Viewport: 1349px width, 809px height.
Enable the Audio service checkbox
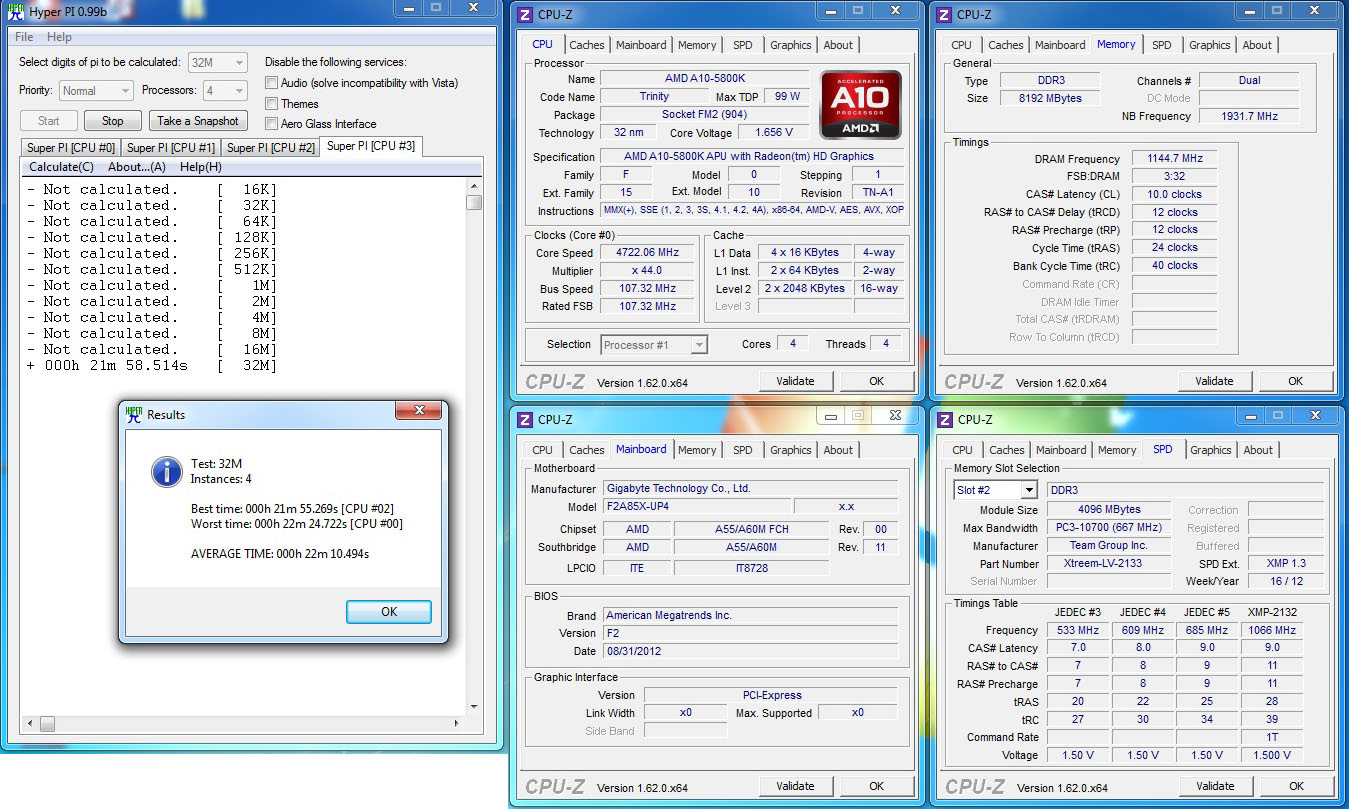272,83
